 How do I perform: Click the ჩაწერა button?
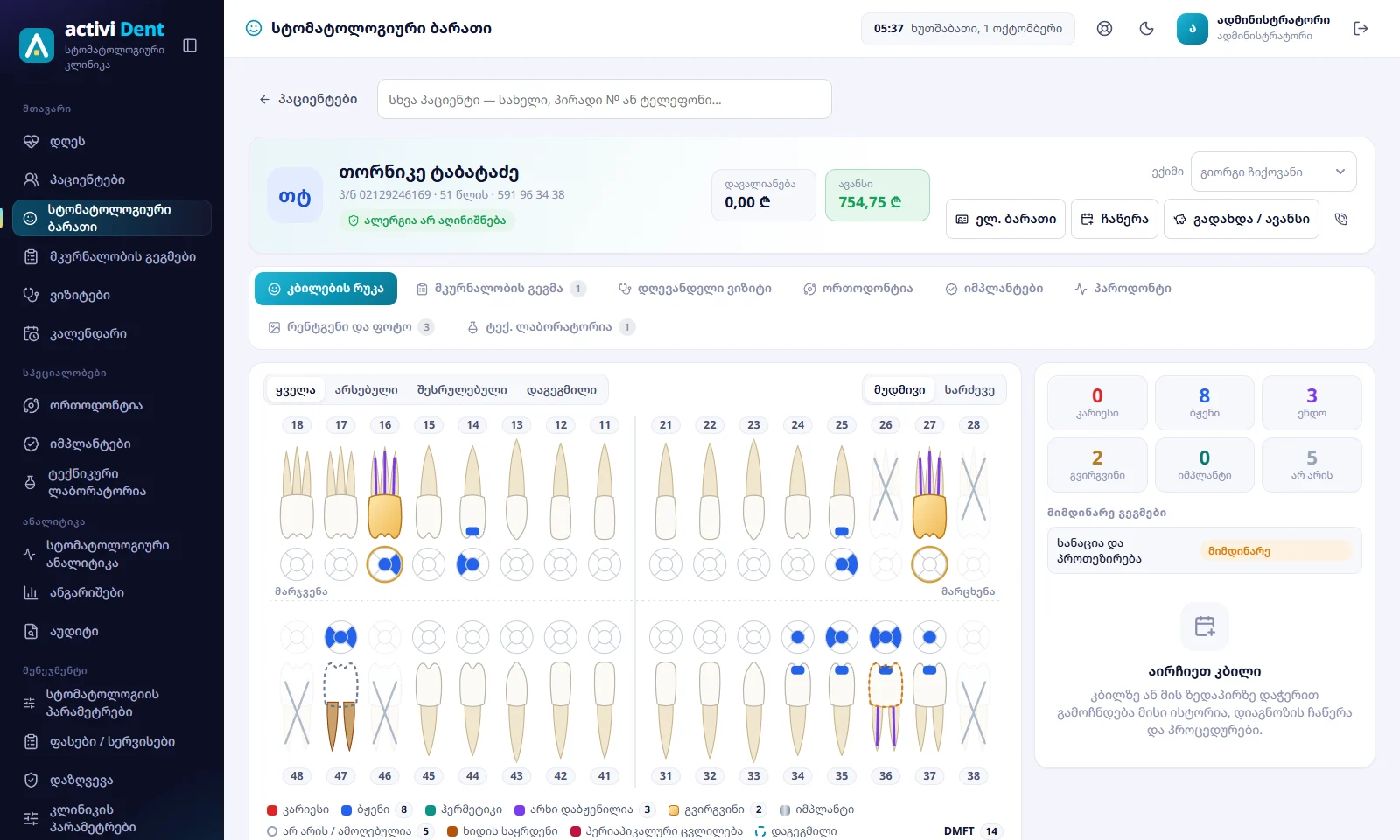(x=1115, y=219)
